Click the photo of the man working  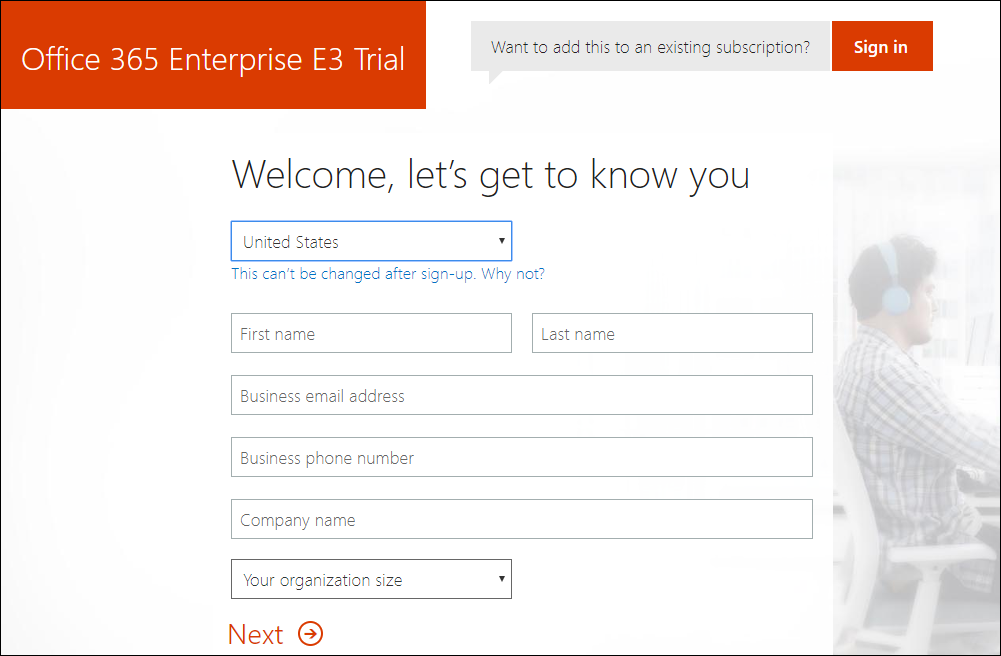point(915,400)
